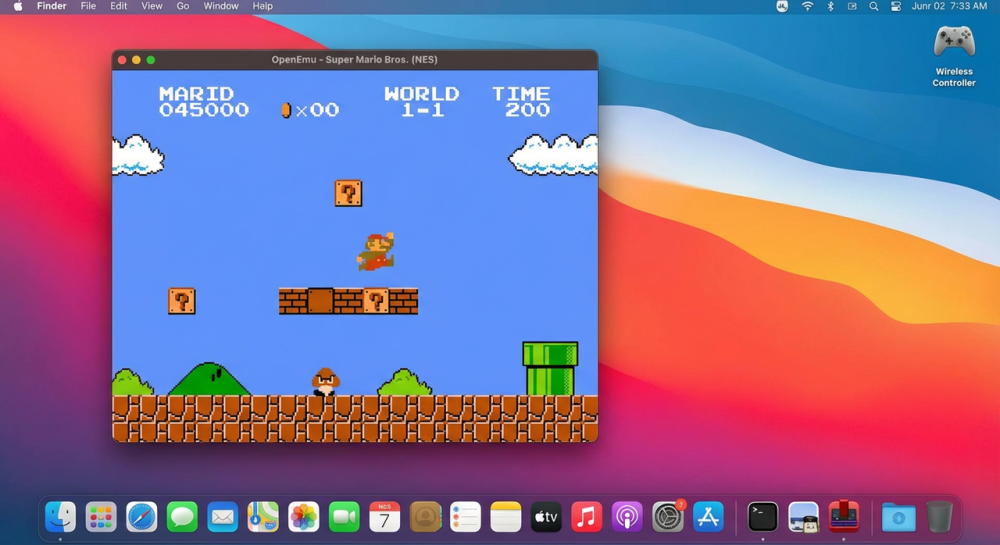Open the Trash in the dock

pyautogui.click(x=939, y=516)
